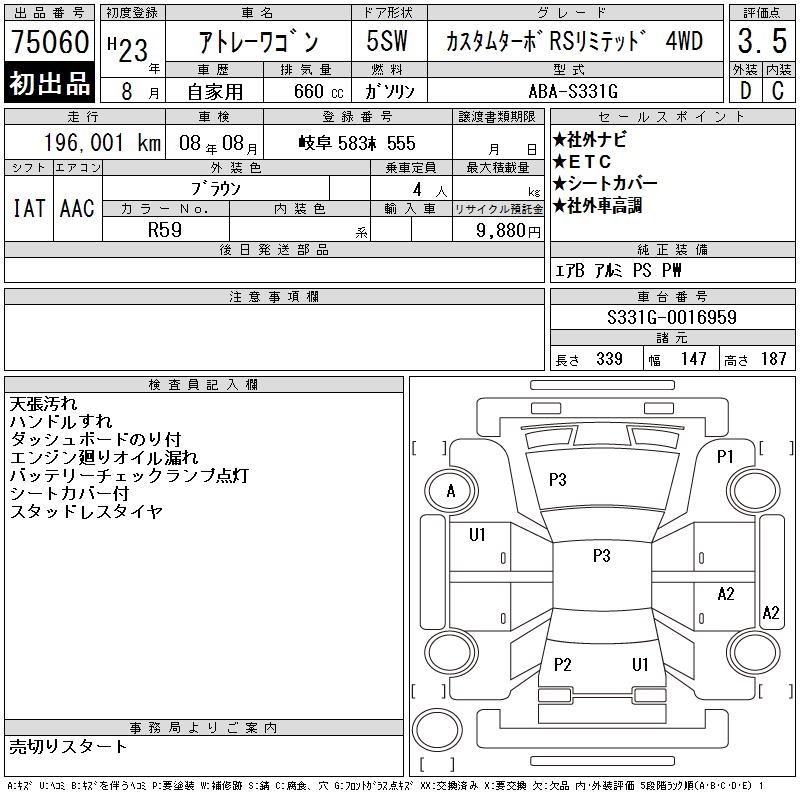Select the P2 mark on the rear gate

coord(563,665)
